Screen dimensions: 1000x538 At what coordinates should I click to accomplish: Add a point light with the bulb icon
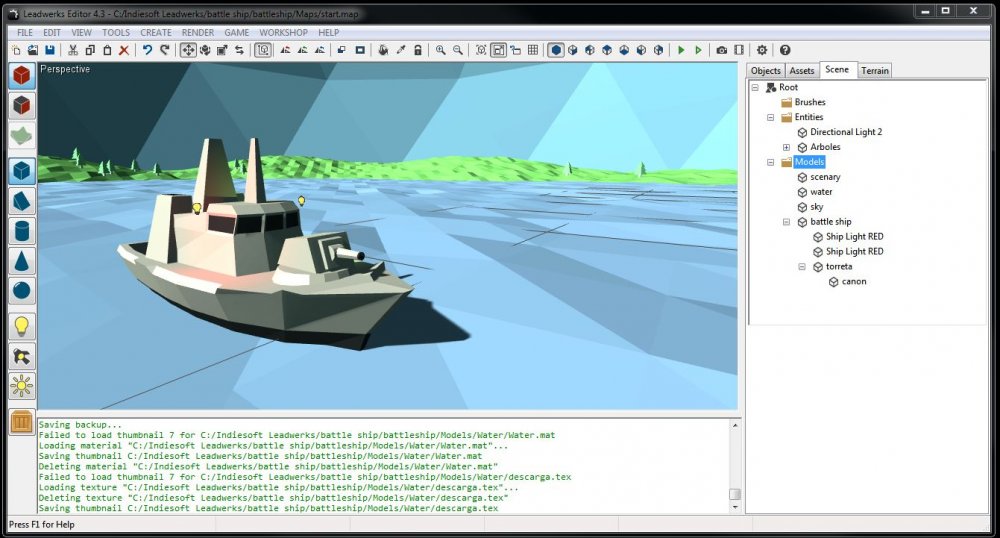[22, 326]
